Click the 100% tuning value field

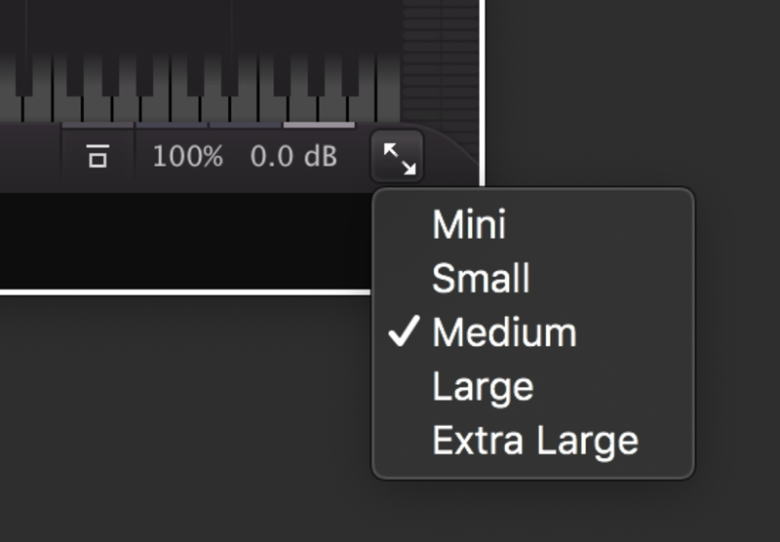[x=188, y=157]
